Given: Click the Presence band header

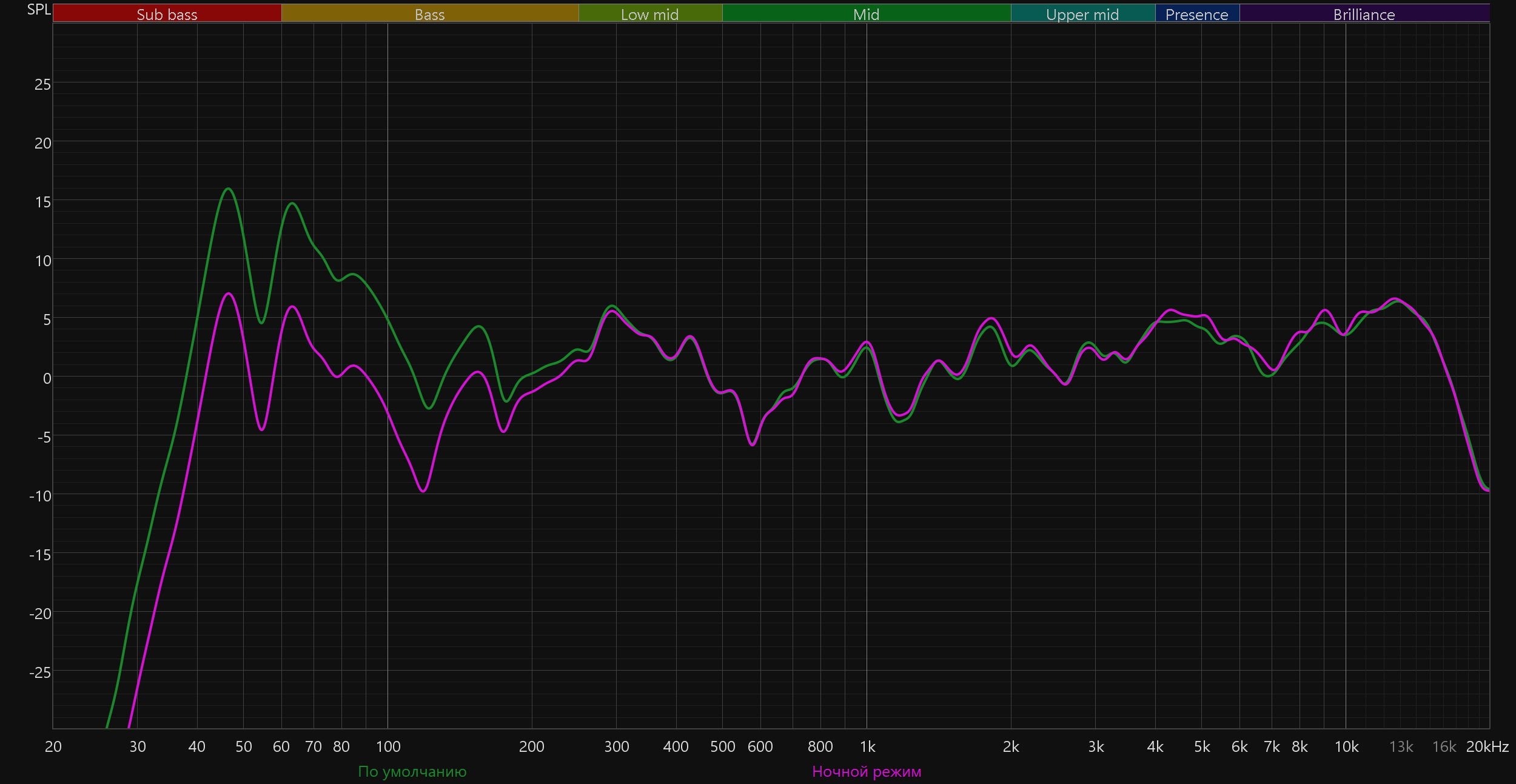Looking at the screenshot, I should coord(1196,14).
